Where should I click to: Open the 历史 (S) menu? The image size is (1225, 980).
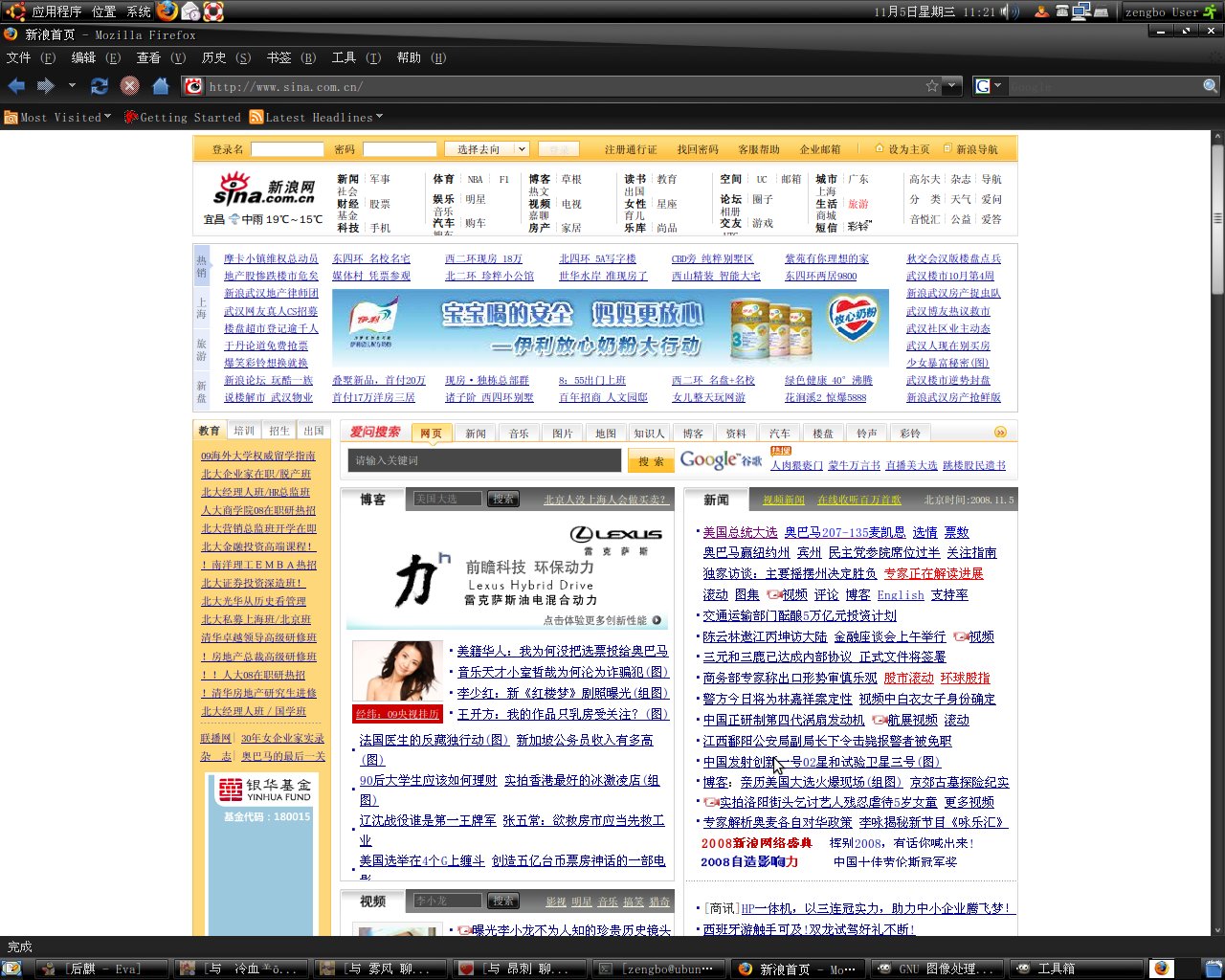point(226,57)
